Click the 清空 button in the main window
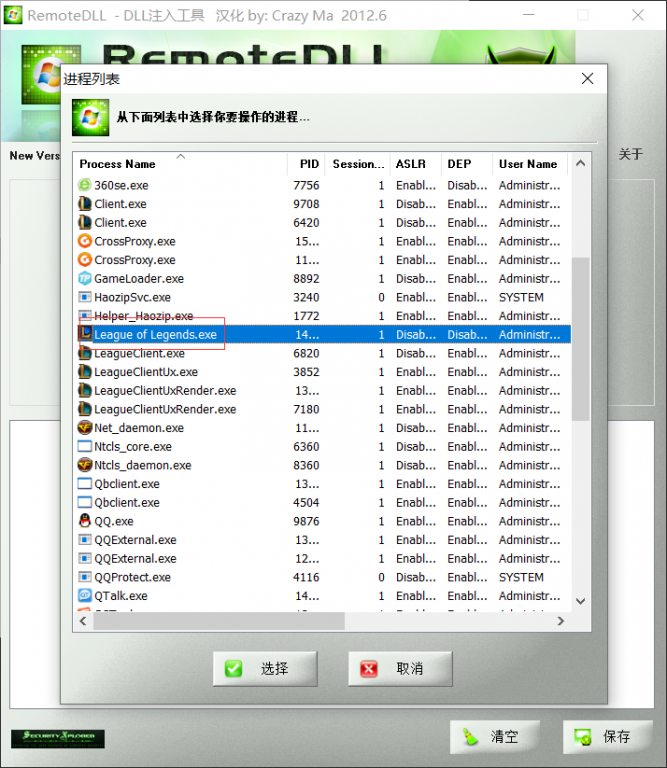This screenshot has width=667, height=768. (x=495, y=737)
